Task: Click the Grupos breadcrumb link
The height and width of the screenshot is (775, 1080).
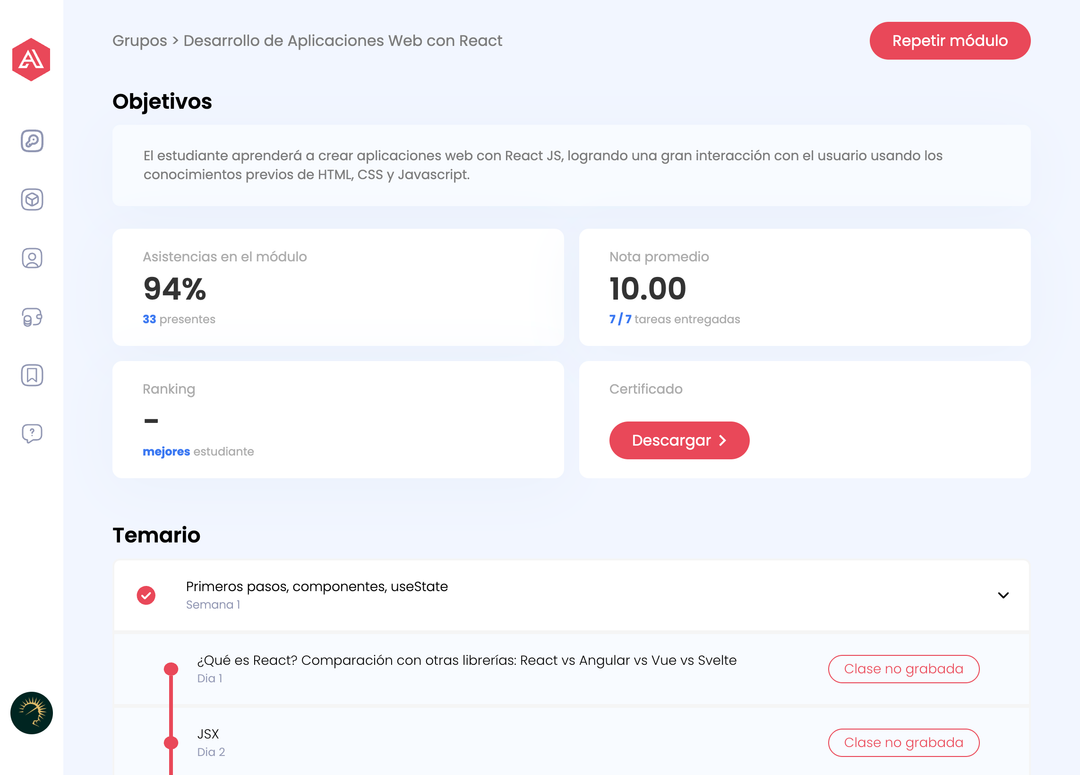Action: click(x=139, y=41)
